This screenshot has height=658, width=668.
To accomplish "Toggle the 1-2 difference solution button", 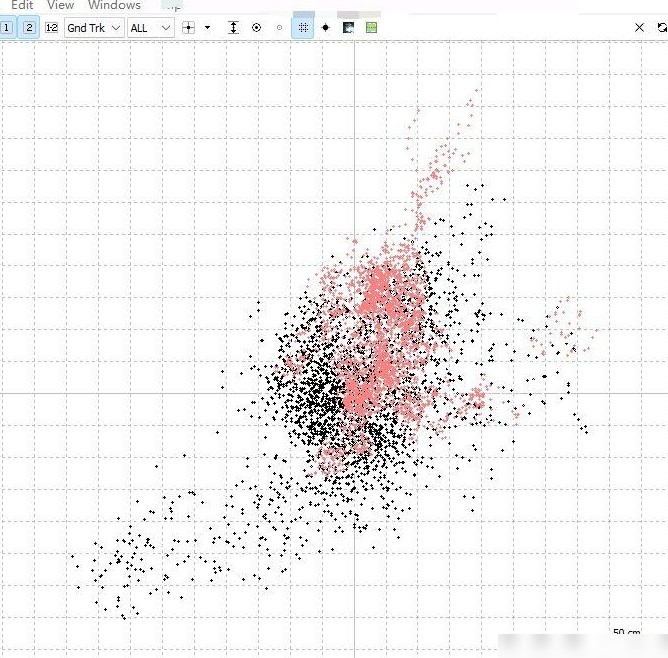I will [52, 28].
